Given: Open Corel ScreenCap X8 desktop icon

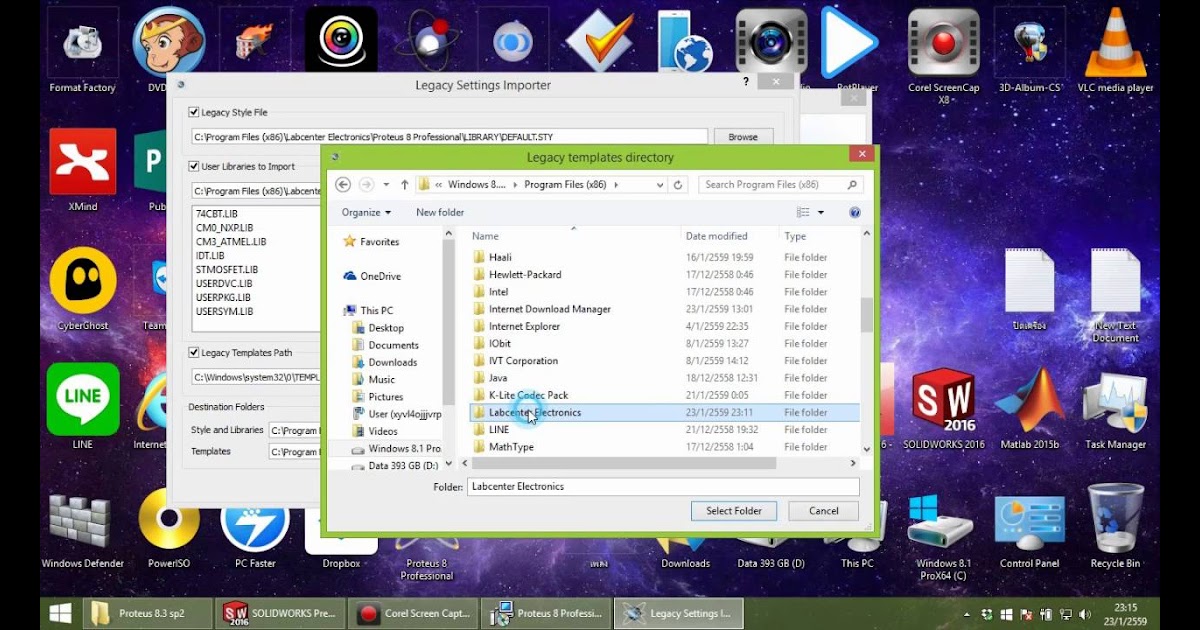Looking at the screenshot, I should pos(943,55).
